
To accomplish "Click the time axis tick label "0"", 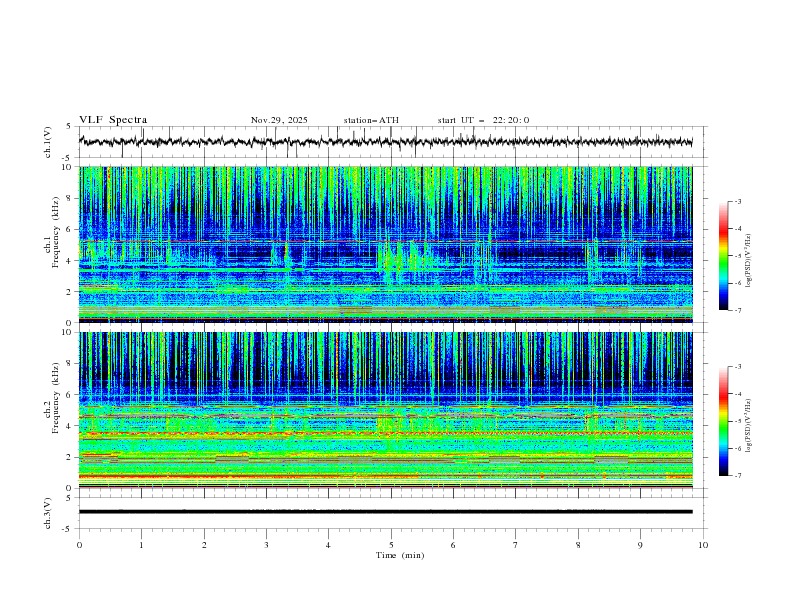I will 79,545.
